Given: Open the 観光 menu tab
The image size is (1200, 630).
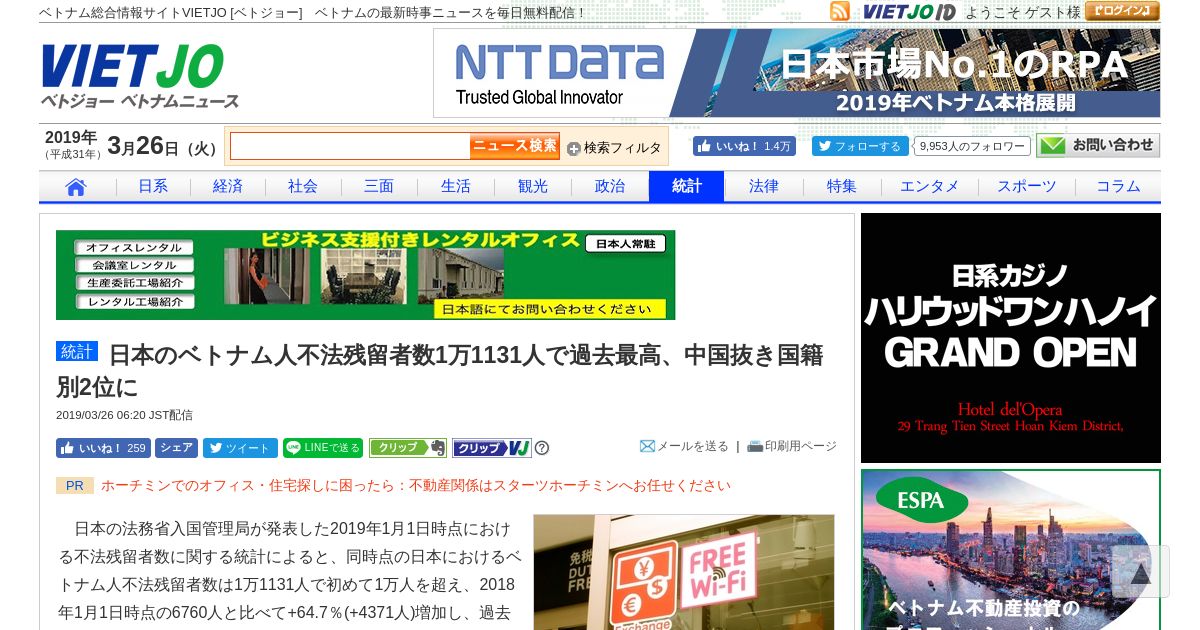Looking at the screenshot, I should pyautogui.click(x=533, y=186).
